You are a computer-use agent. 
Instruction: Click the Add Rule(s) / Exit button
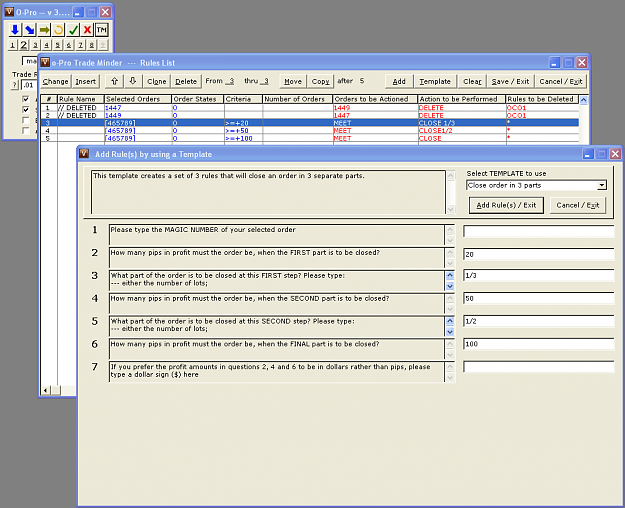point(506,205)
